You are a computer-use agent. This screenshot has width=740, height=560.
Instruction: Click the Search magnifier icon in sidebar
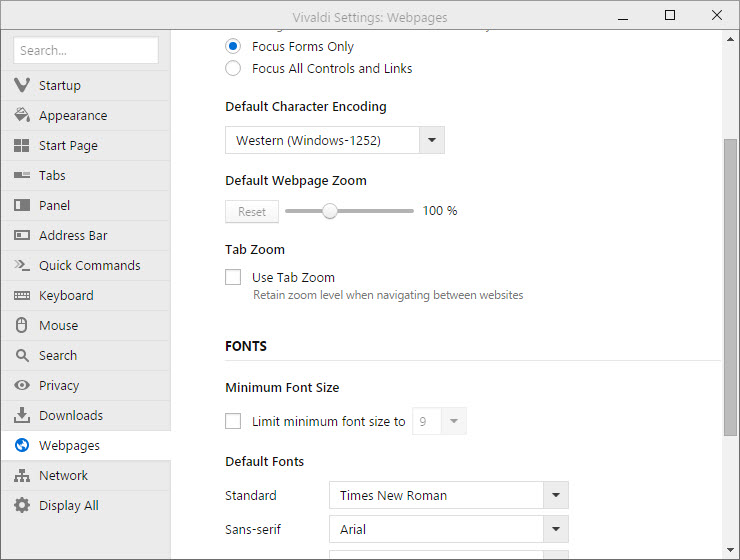(22, 355)
